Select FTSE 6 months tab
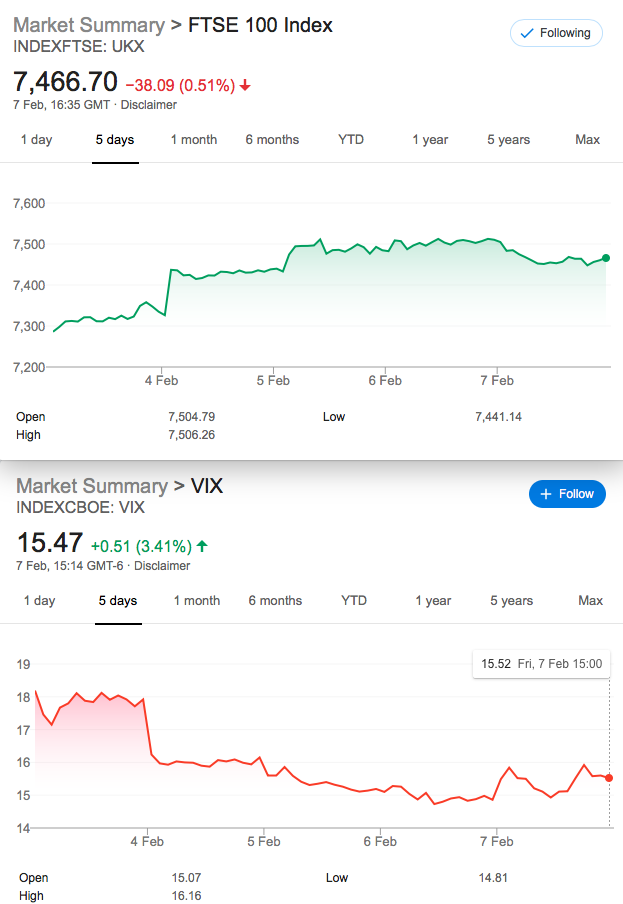Image resolution: width=623 pixels, height=904 pixels. click(x=272, y=140)
